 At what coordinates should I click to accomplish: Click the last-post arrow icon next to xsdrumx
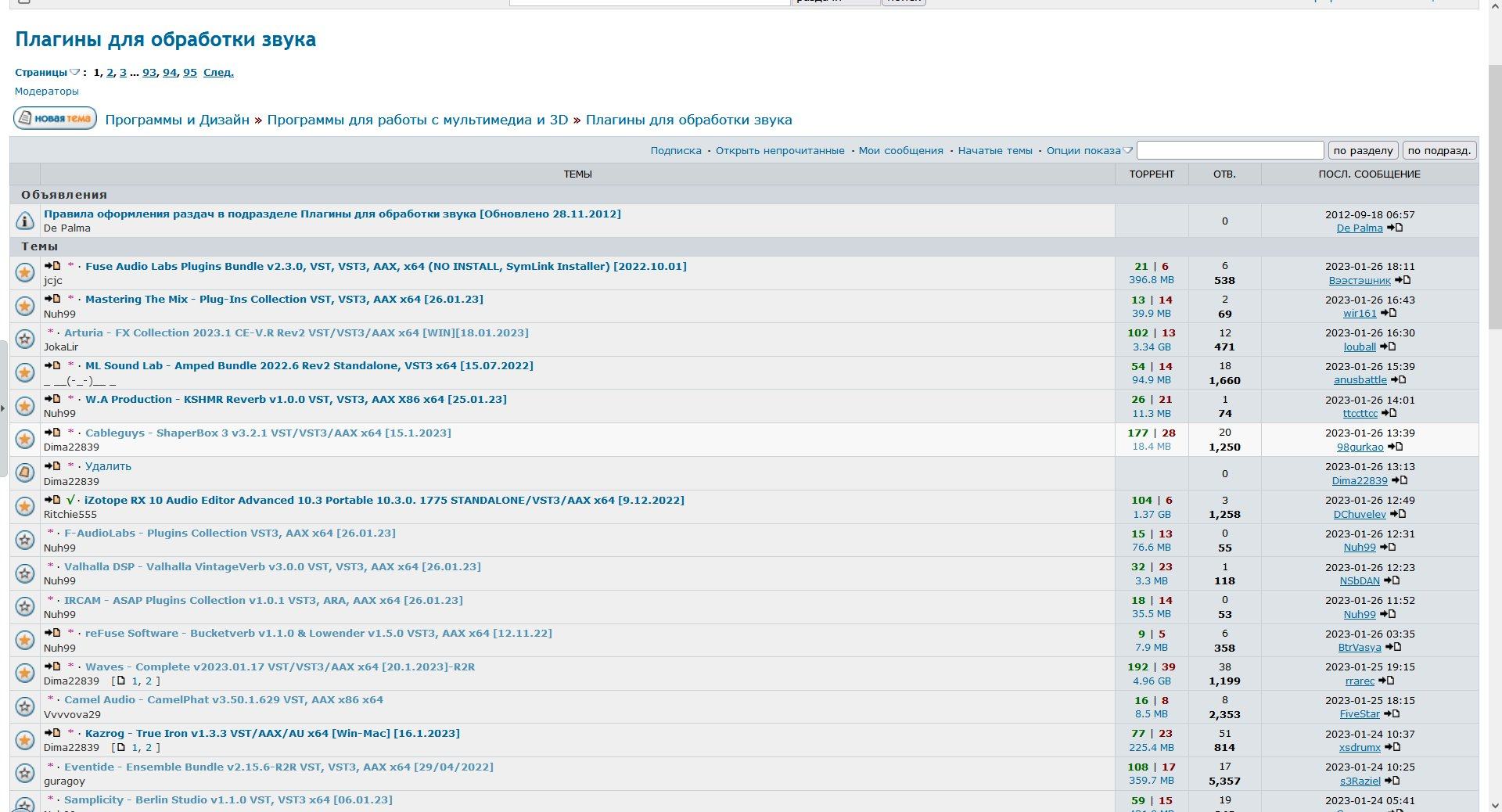tap(1392, 747)
